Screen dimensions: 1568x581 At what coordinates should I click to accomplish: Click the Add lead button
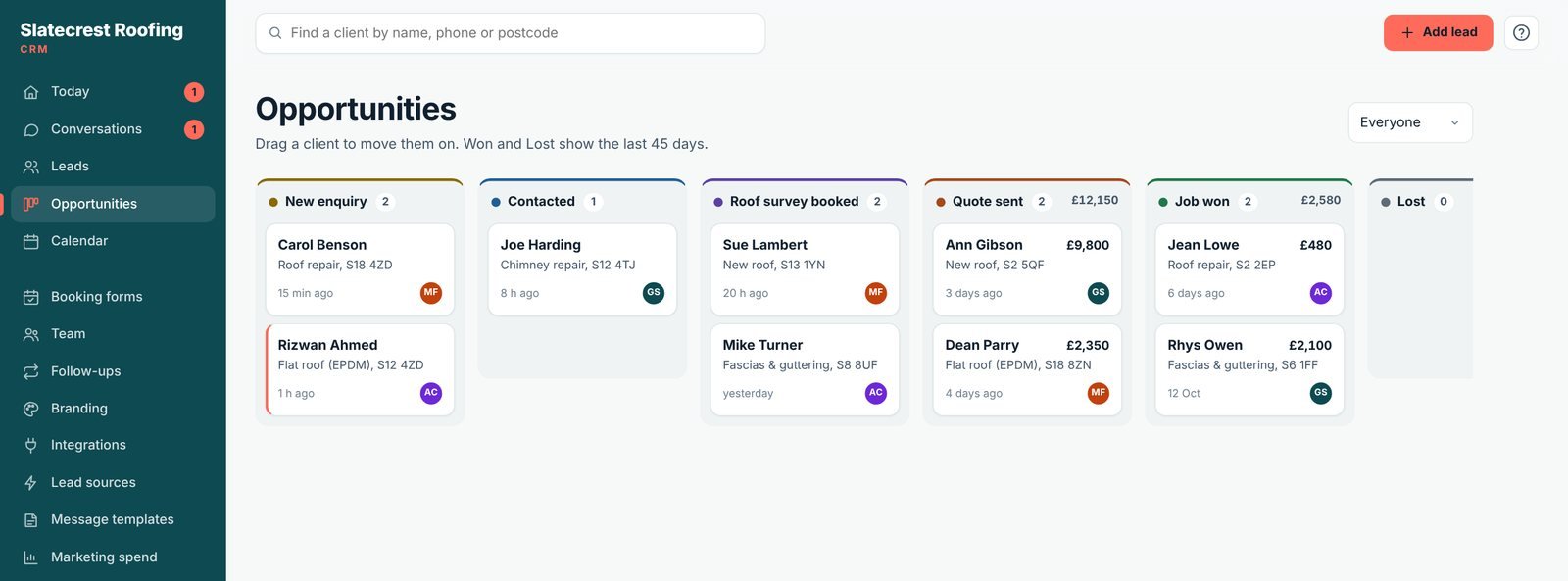pos(1438,33)
